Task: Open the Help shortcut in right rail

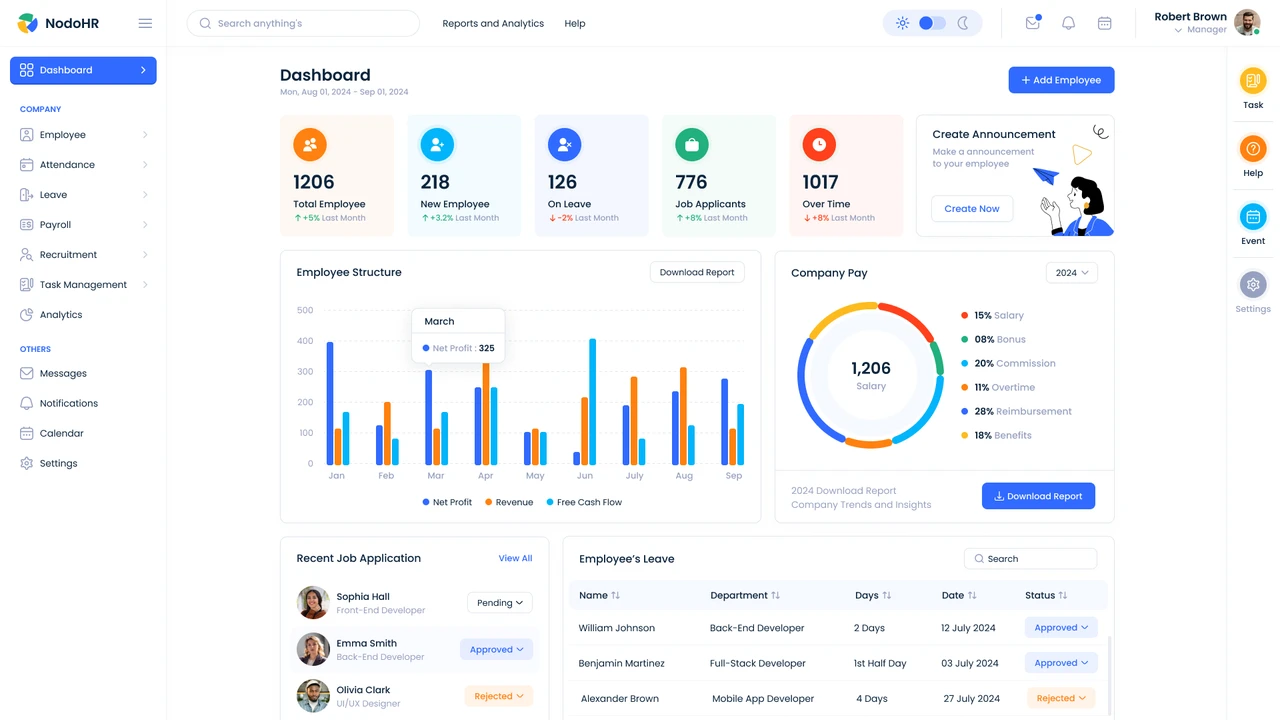Action: [1253, 149]
